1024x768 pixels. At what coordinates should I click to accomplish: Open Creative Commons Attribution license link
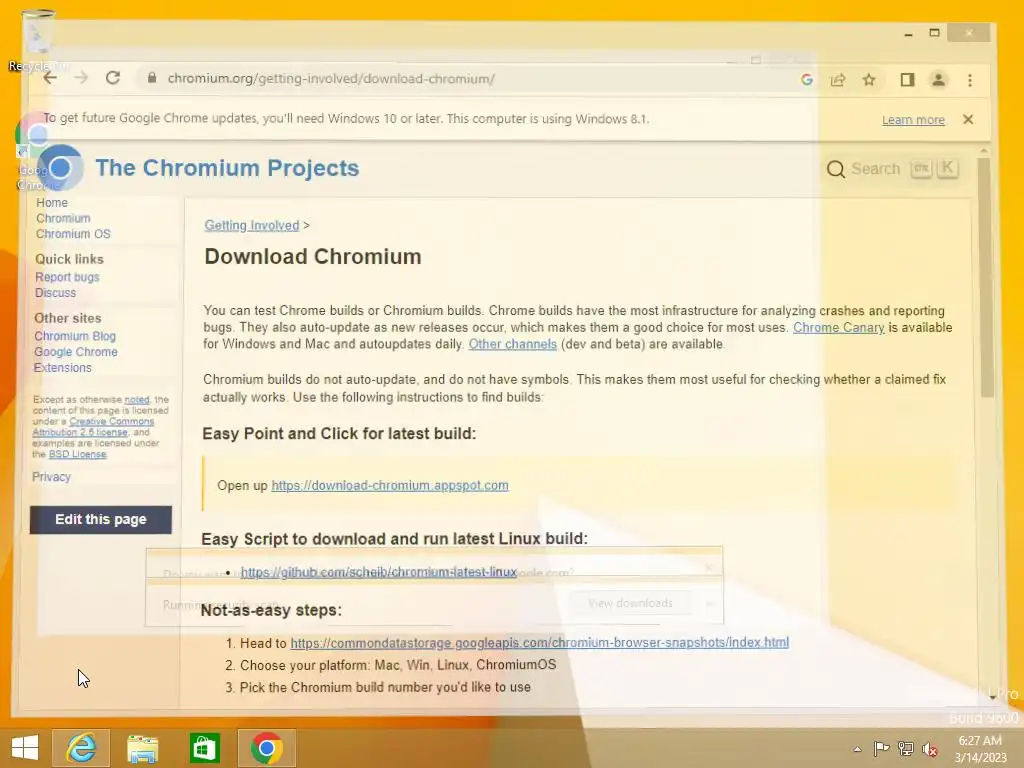[93, 427]
